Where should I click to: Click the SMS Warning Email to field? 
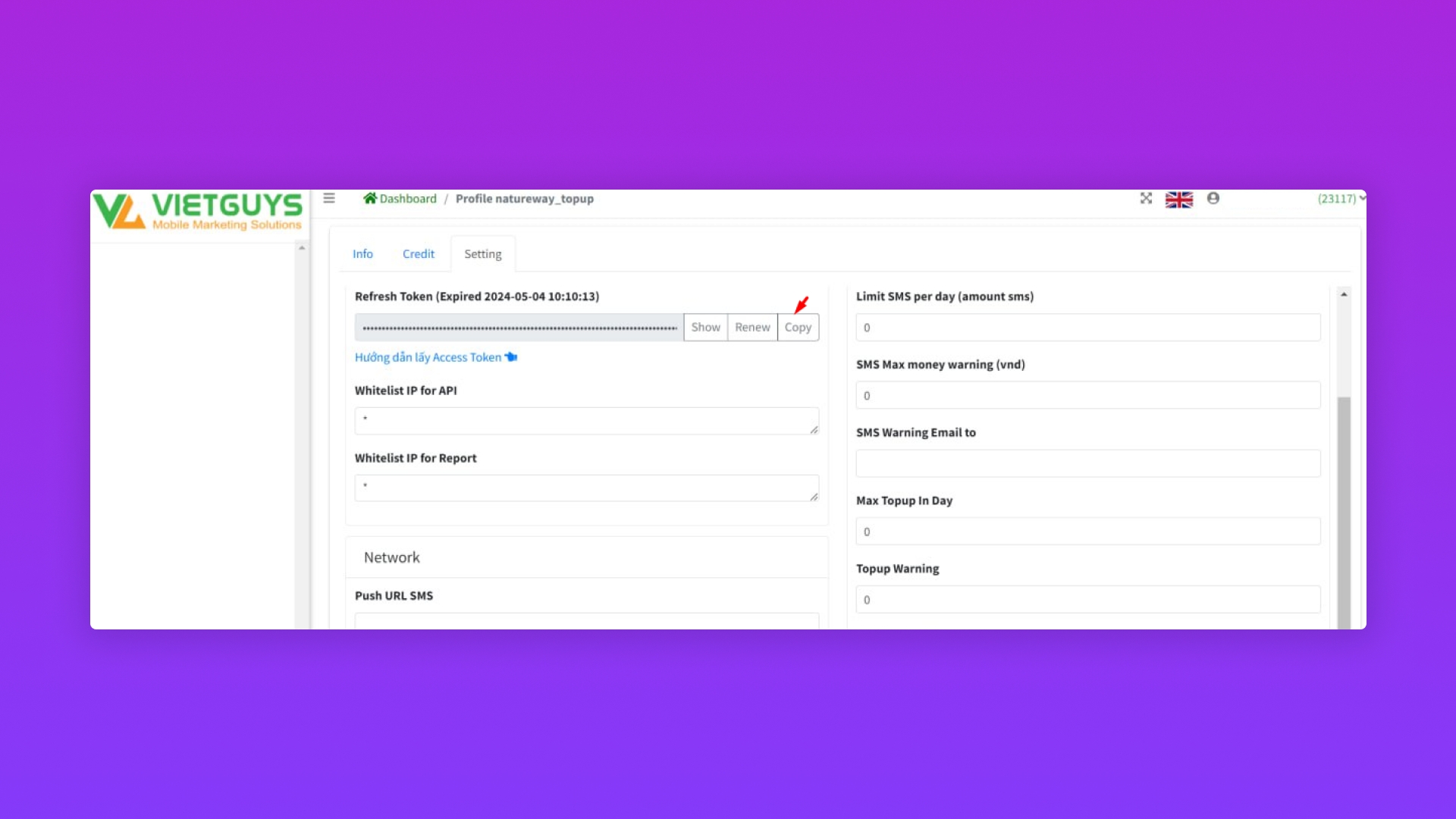point(1087,463)
